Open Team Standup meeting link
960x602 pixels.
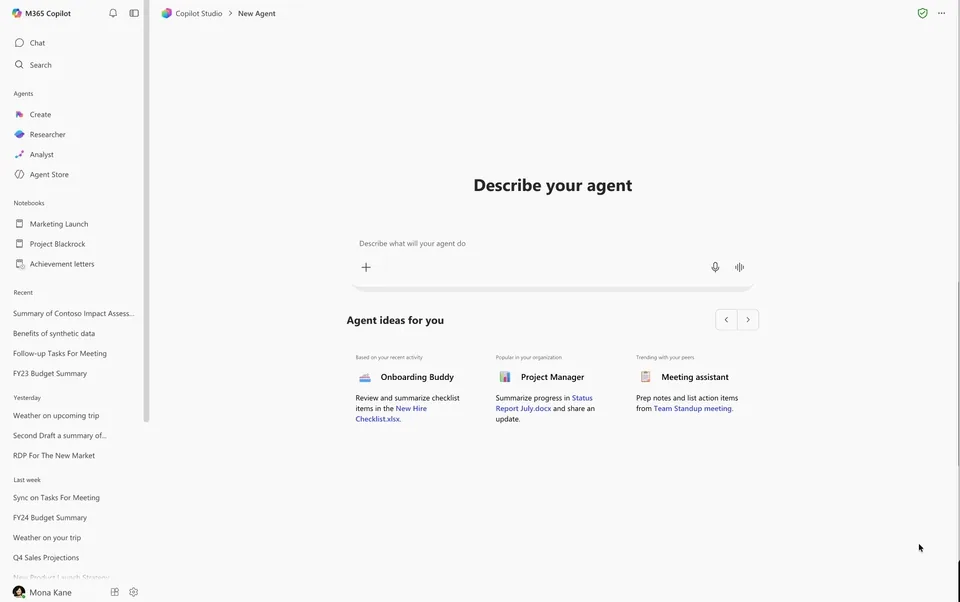[692, 408]
